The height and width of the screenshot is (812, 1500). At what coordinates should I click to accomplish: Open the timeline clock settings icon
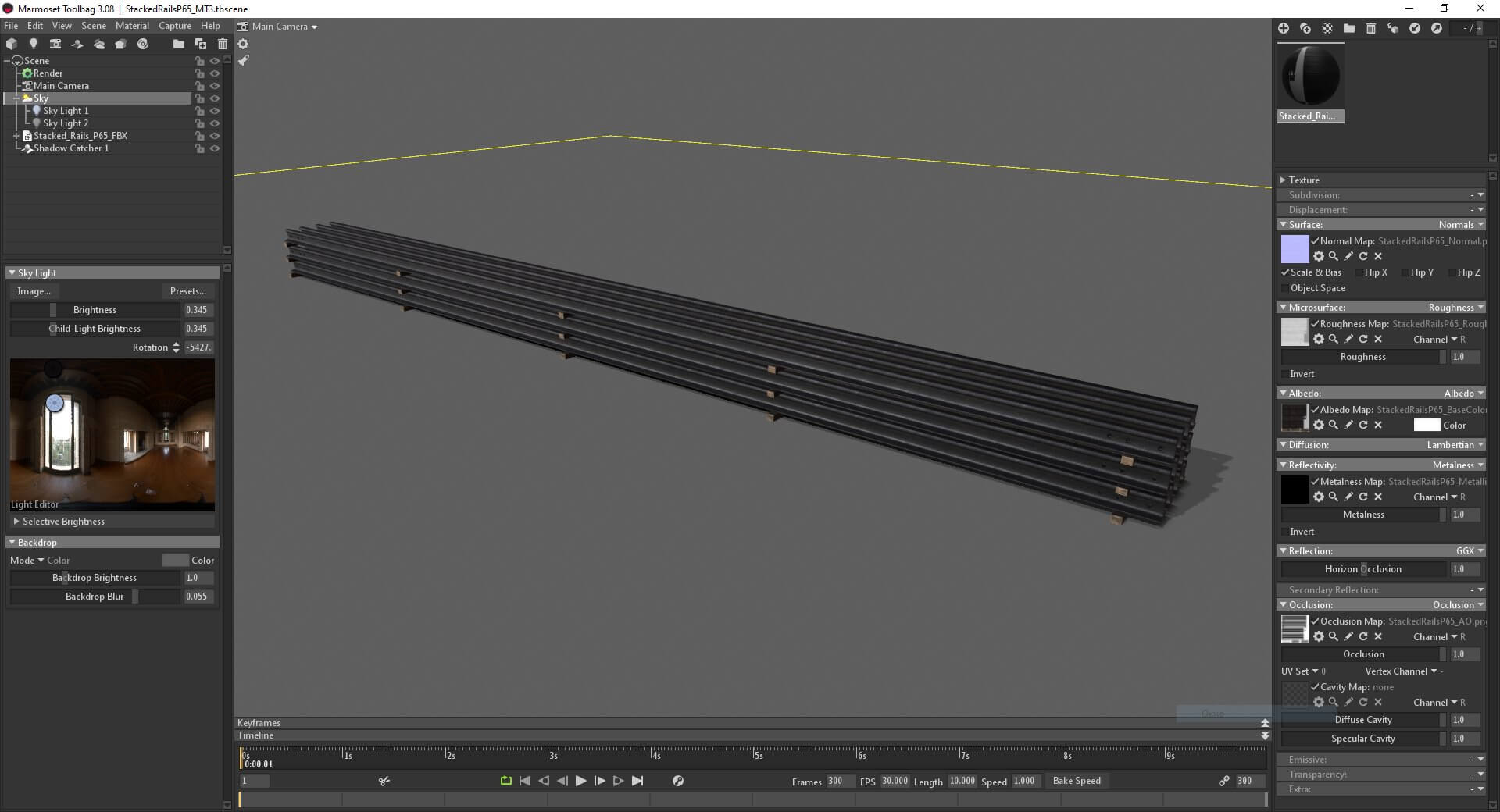point(678,781)
